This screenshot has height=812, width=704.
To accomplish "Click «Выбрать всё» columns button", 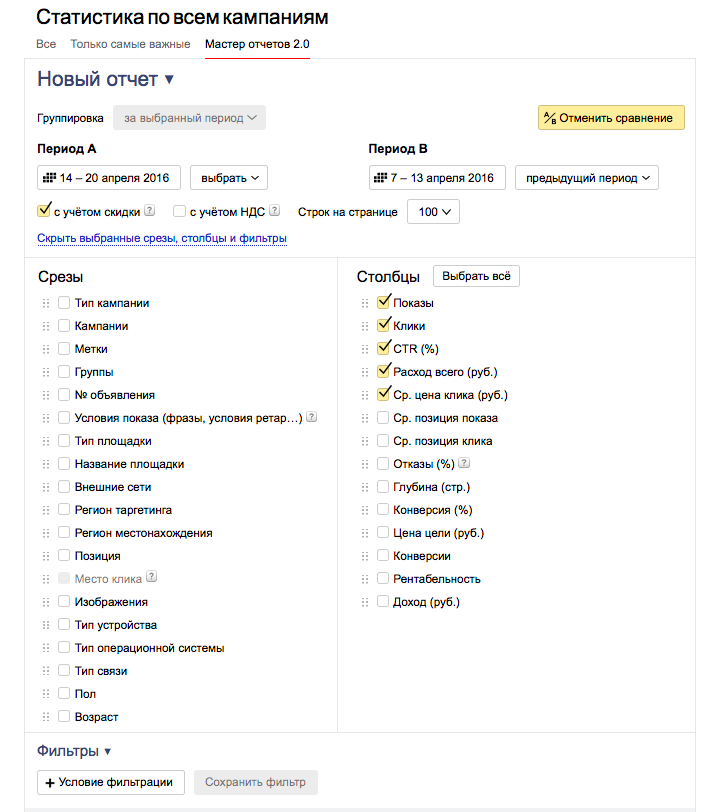I will [x=476, y=276].
